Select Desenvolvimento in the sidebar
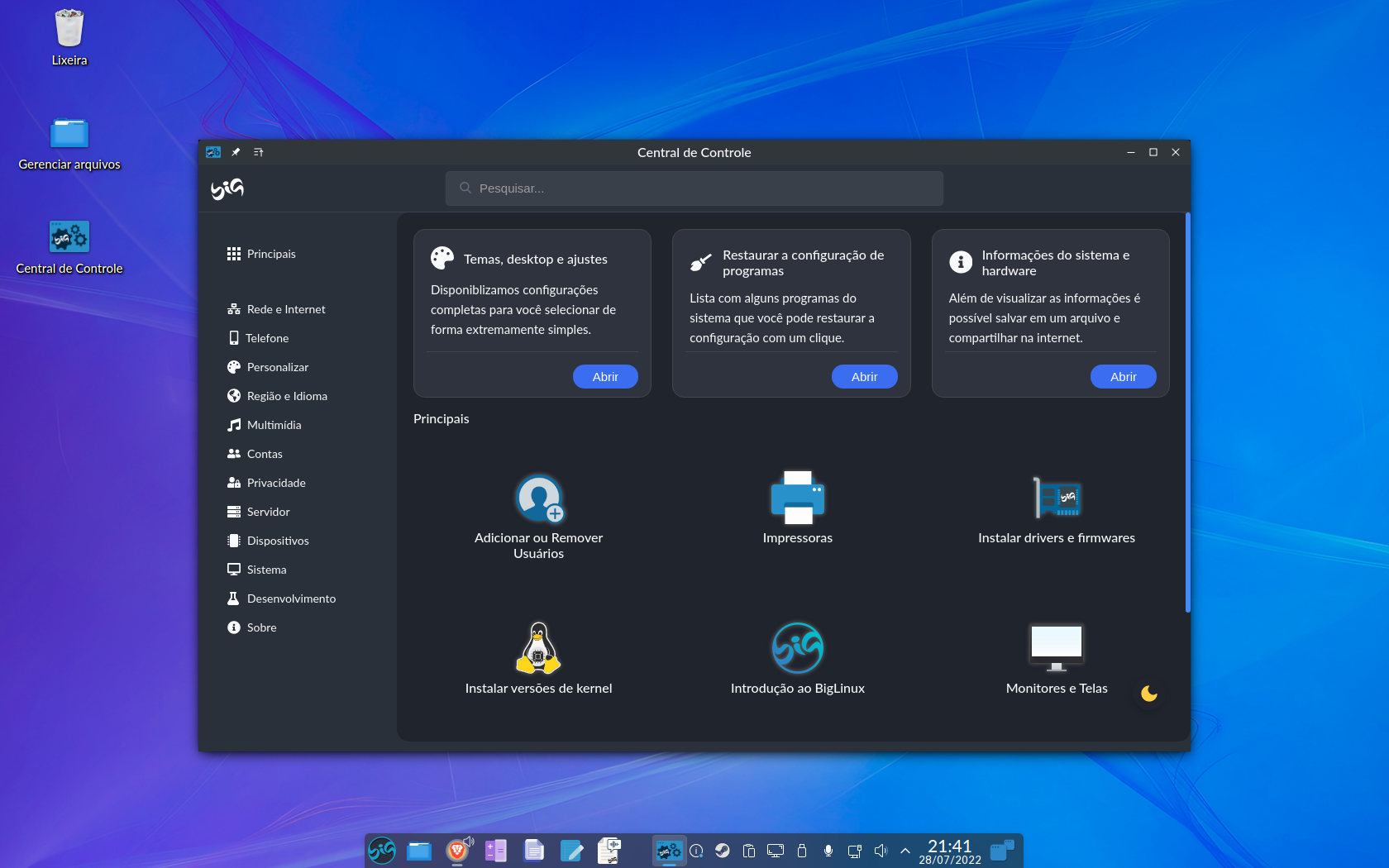The image size is (1389, 868). click(x=281, y=599)
